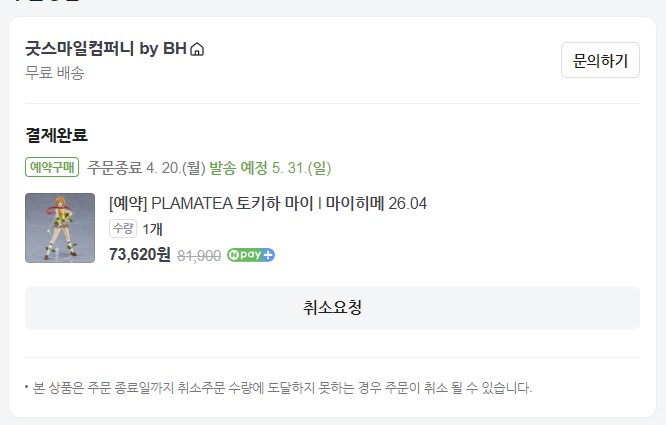Click the home icon beside the store name
This screenshot has height=425, width=666.
coord(197,50)
